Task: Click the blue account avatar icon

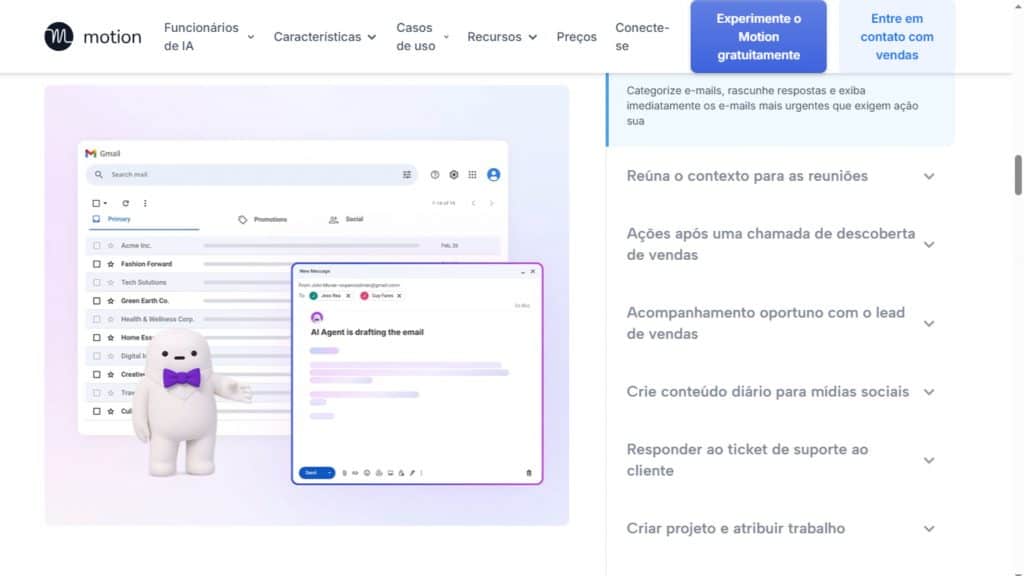Action: [493, 174]
